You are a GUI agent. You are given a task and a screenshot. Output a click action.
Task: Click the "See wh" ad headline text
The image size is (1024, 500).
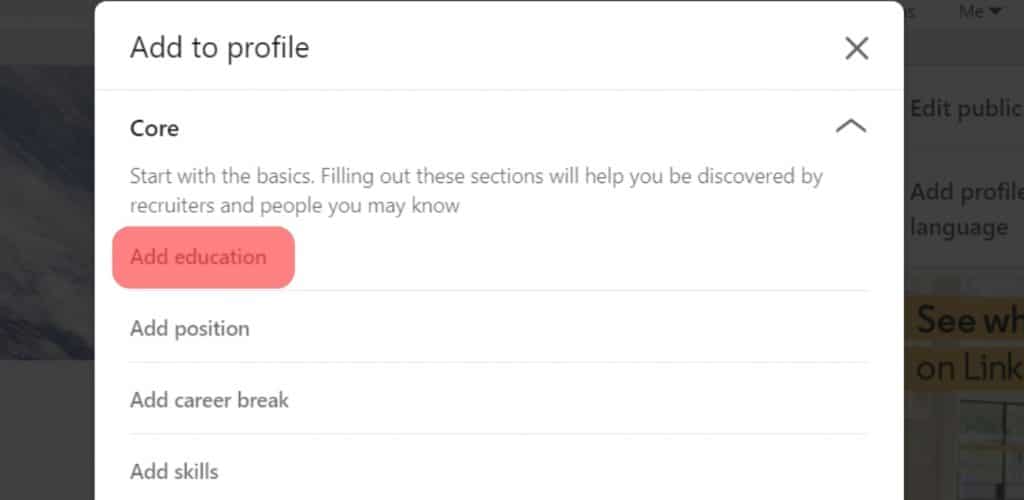(969, 320)
